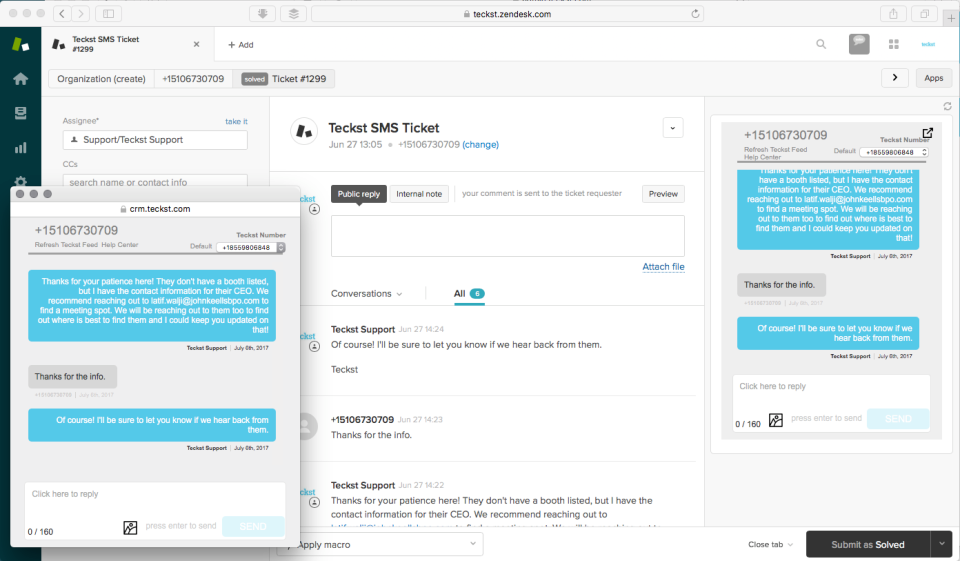960x561 pixels.
Task: Open the Assignee Support/Teckst Support field
Action: 155,140
